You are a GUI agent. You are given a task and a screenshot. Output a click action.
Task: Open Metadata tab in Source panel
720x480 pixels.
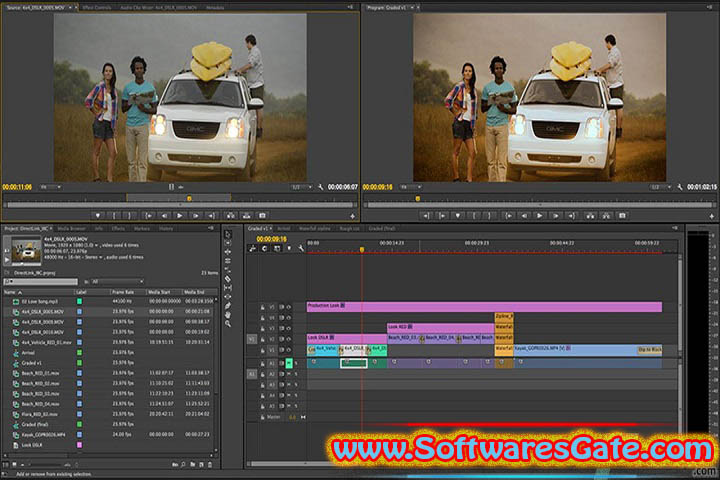[215, 8]
